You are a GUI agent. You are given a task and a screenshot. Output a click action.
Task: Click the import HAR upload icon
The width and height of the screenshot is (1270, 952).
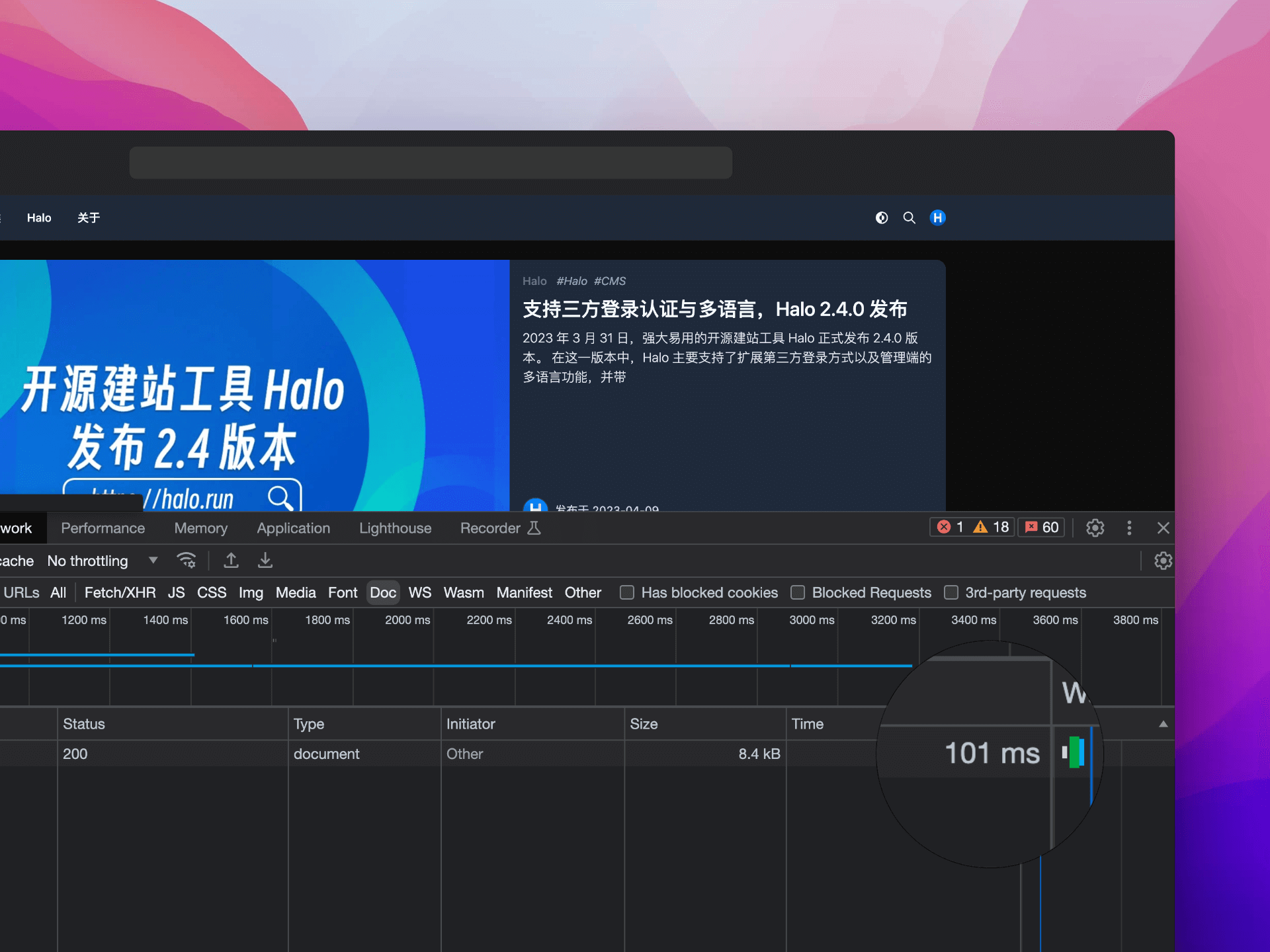[x=231, y=561]
